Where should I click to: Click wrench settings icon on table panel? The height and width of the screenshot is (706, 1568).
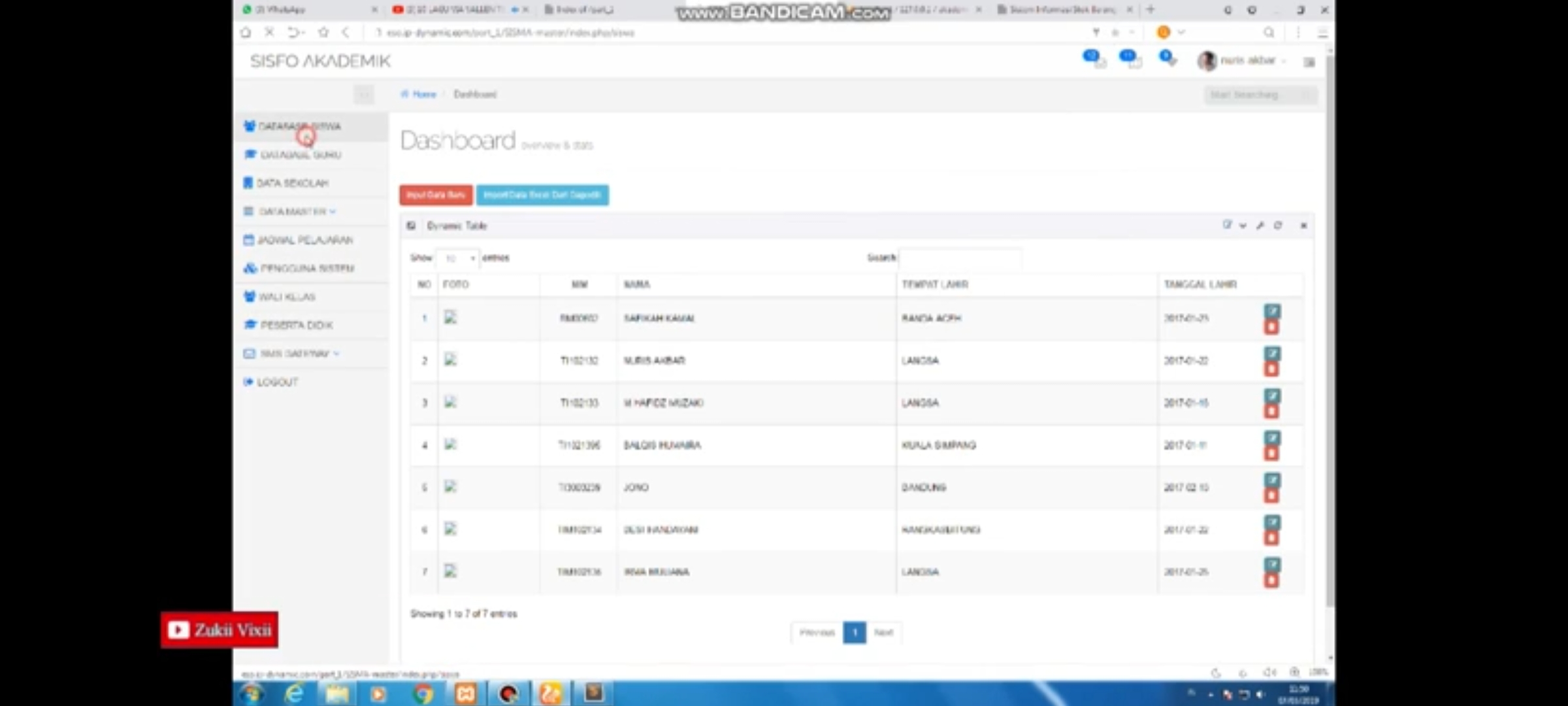(x=1260, y=226)
